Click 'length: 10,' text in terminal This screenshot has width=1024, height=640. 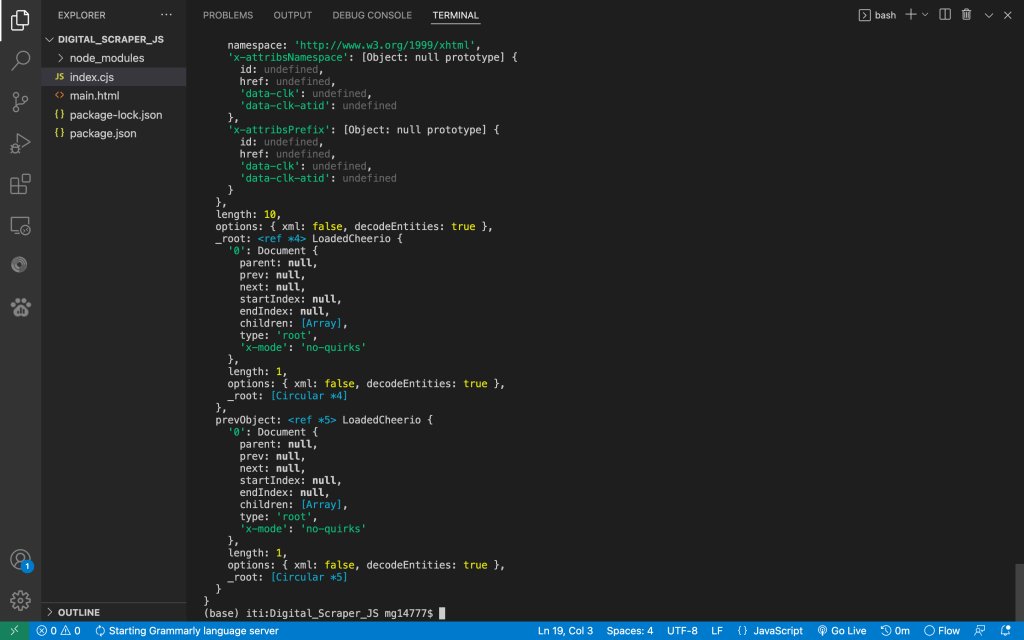coord(248,214)
